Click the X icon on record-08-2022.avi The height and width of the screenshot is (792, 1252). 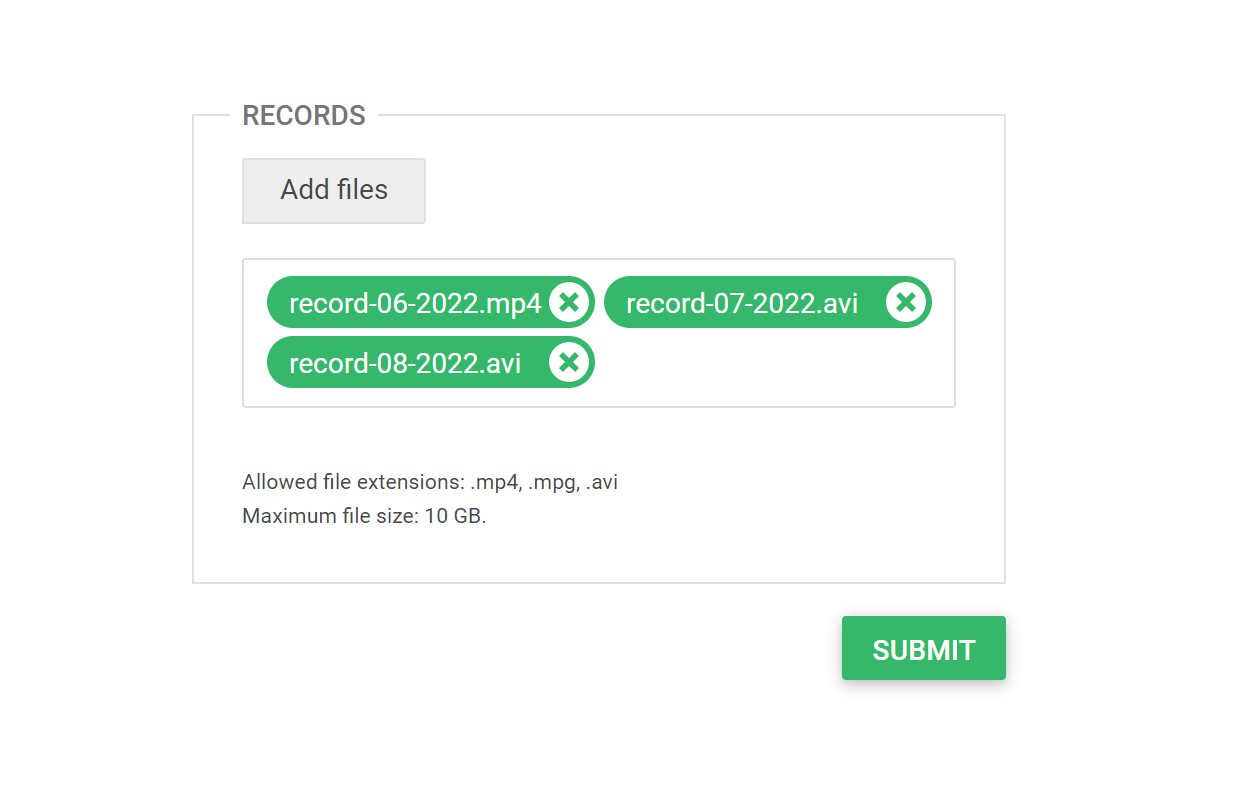coord(569,362)
